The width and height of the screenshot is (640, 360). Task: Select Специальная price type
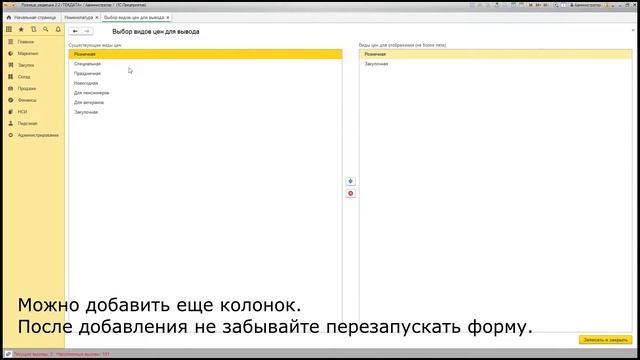205,64
